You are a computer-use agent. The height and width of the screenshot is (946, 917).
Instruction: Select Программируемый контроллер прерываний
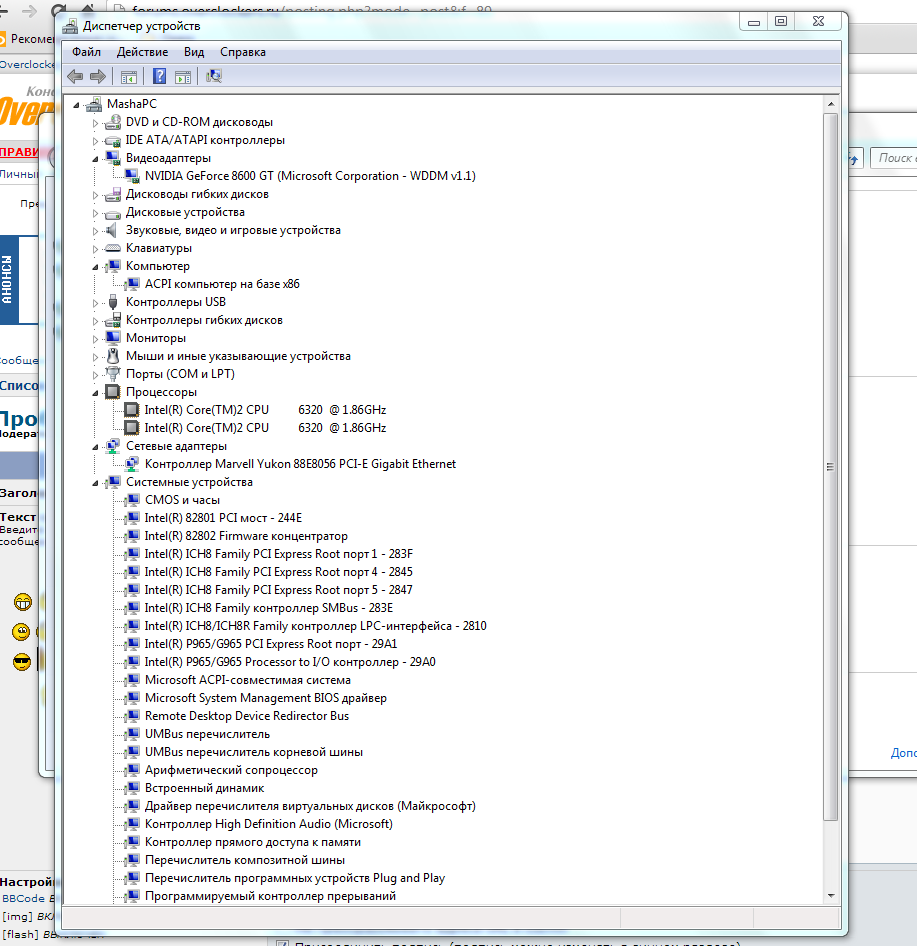(270, 897)
